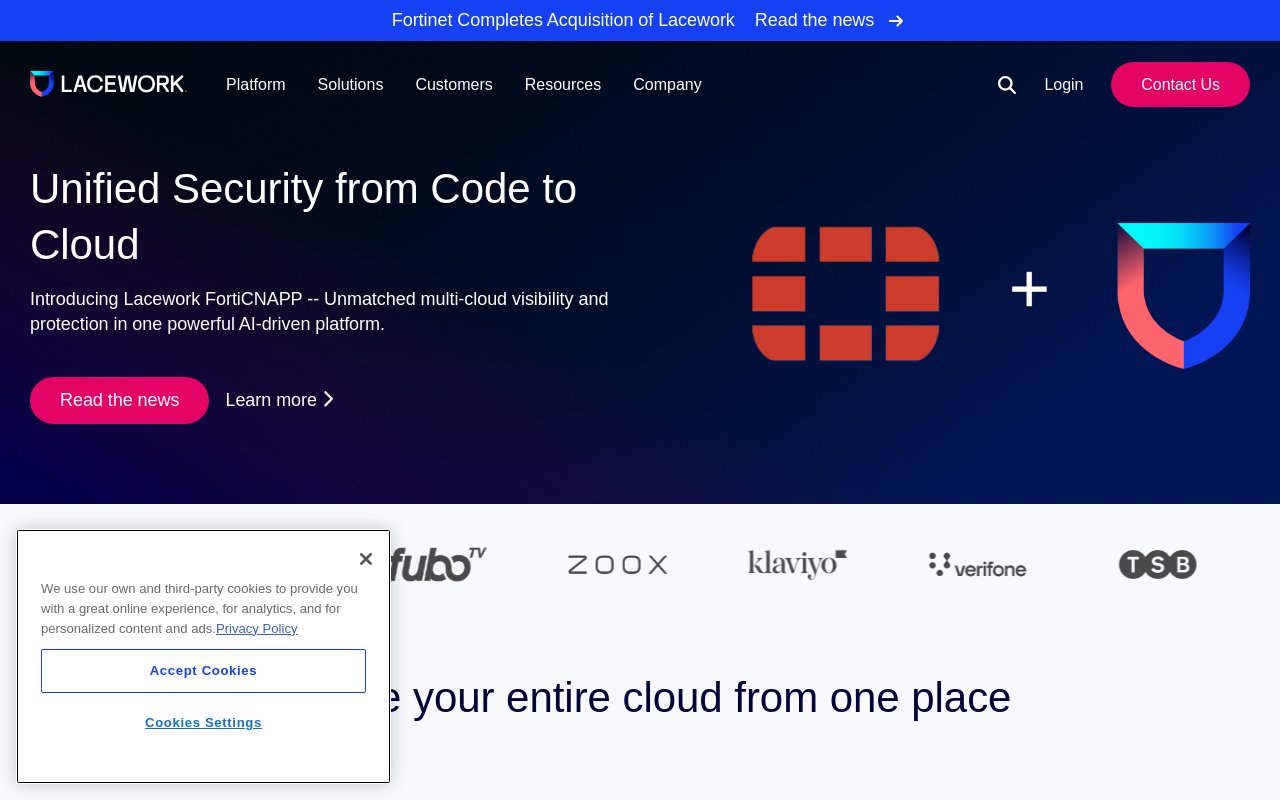The width and height of the screenshot is (1280, 800).
Task: Click Read the news in top banner
Action: (x=815, y=20)
